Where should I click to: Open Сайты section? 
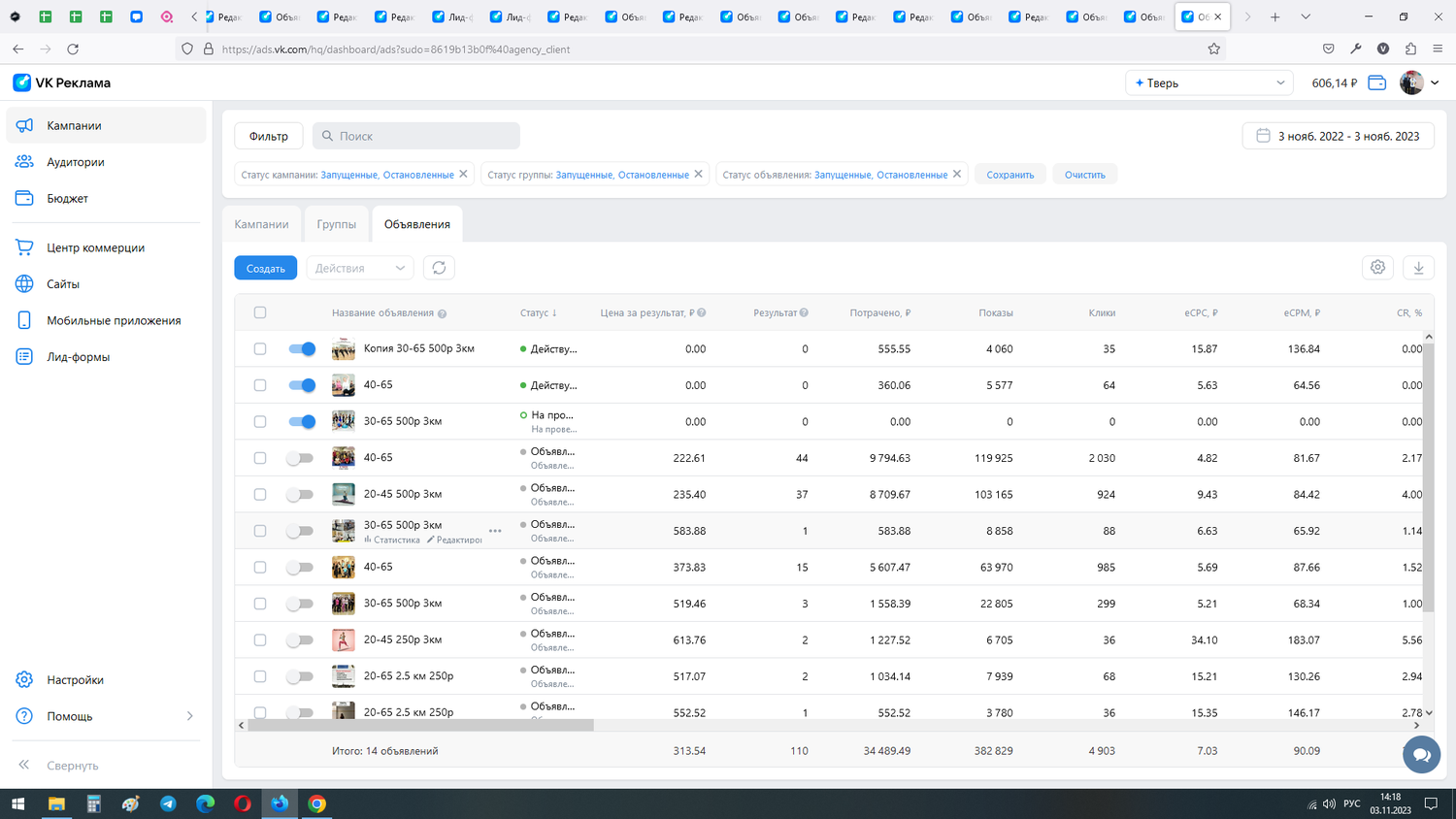[106, 284]
